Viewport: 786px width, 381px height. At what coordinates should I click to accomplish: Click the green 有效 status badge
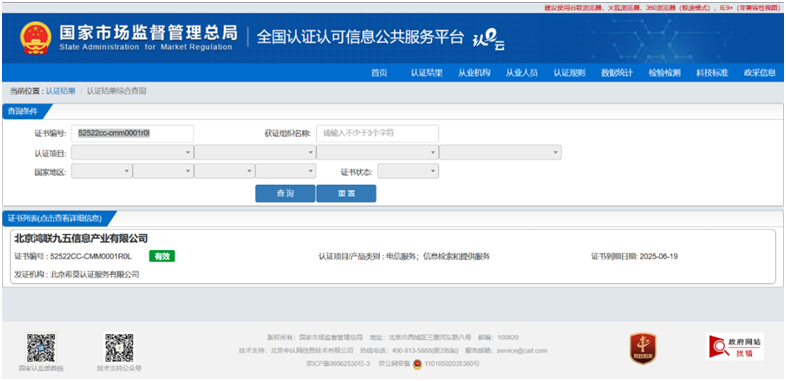(162, 256)
